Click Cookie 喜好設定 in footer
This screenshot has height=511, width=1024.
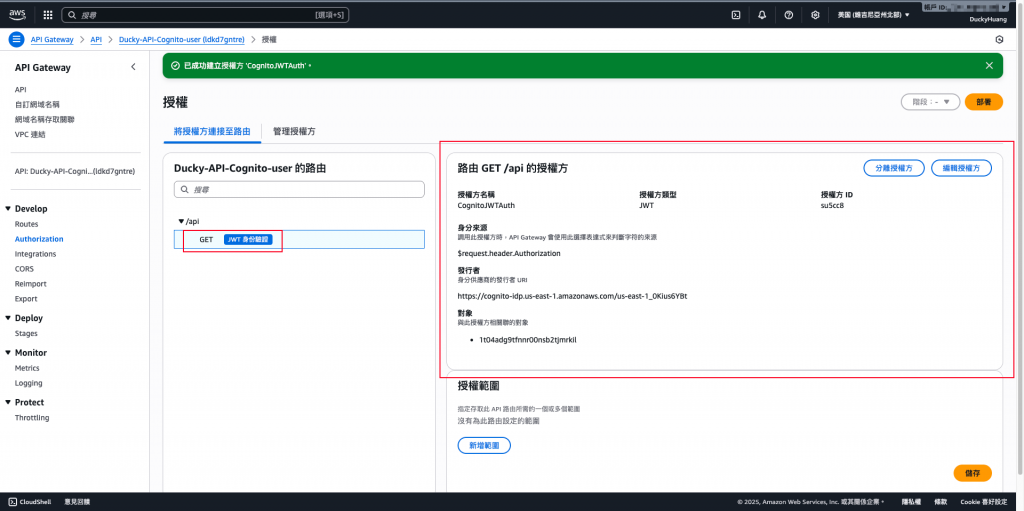tap(984, 502)
